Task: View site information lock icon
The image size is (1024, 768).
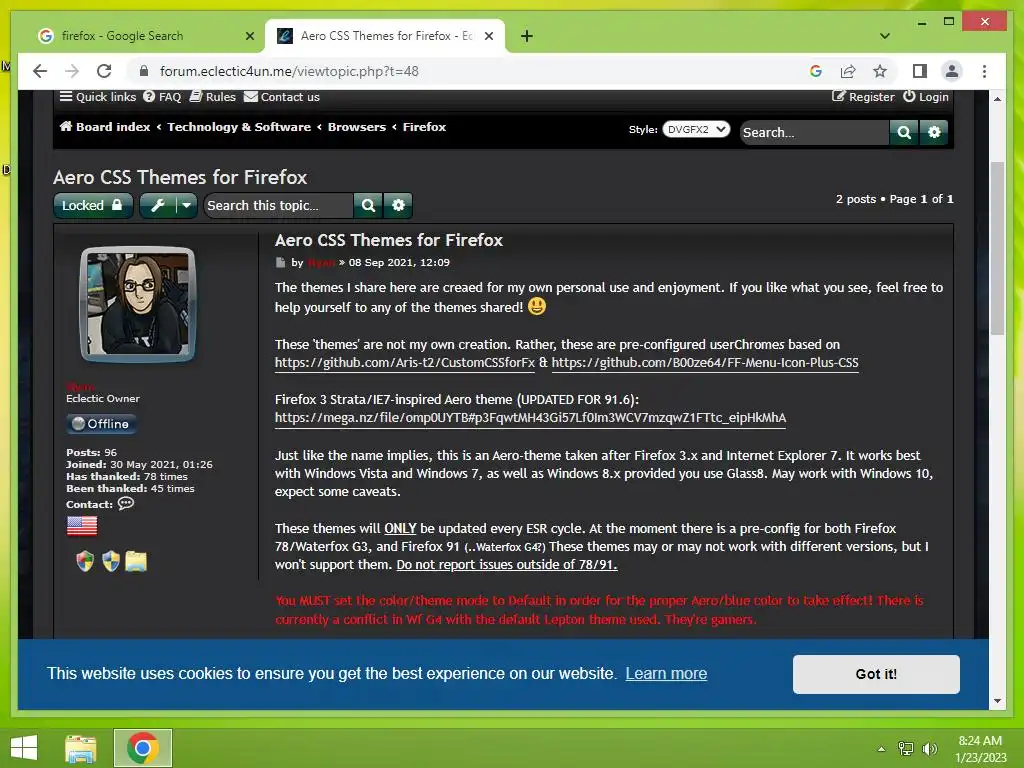Action: tap(144, 71)
